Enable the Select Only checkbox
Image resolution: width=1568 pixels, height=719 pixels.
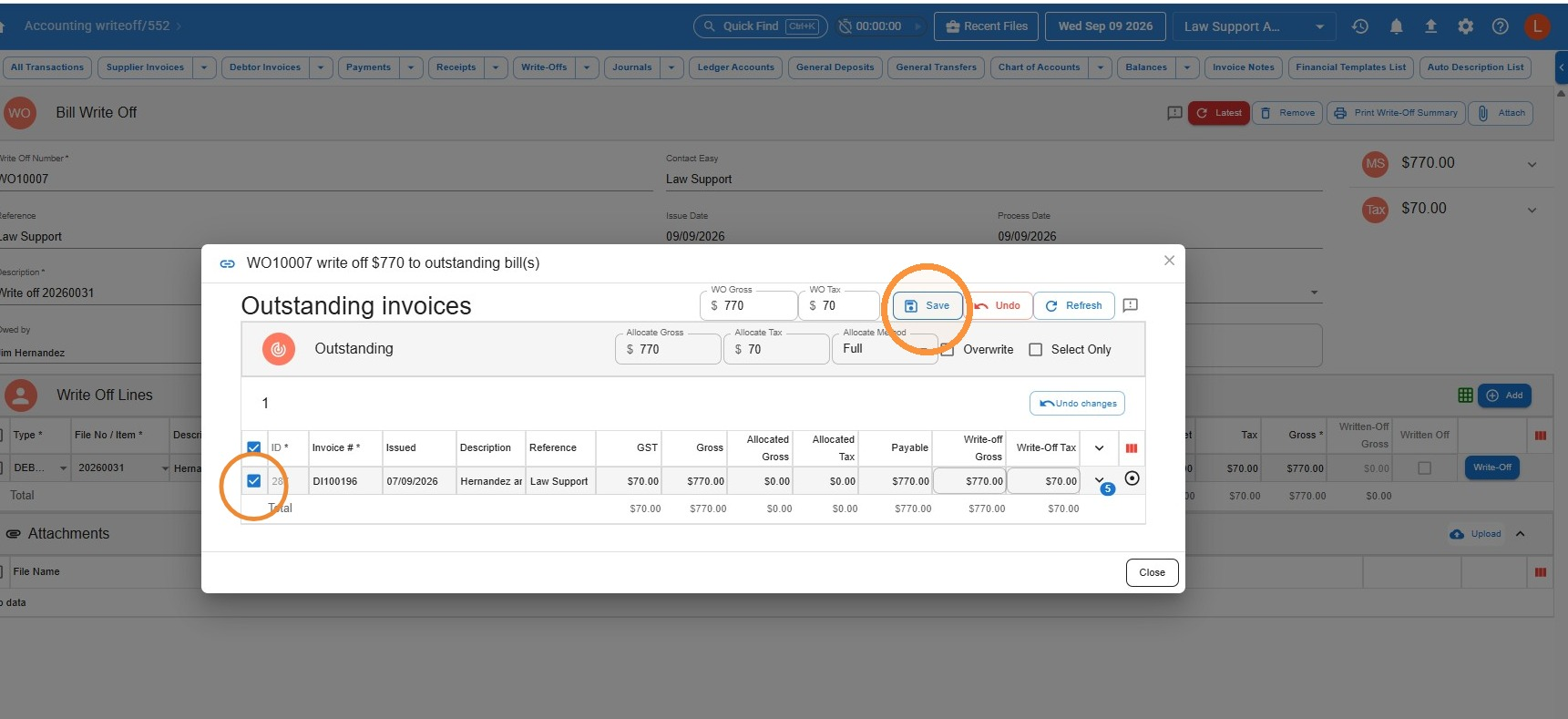[1035, 350]
